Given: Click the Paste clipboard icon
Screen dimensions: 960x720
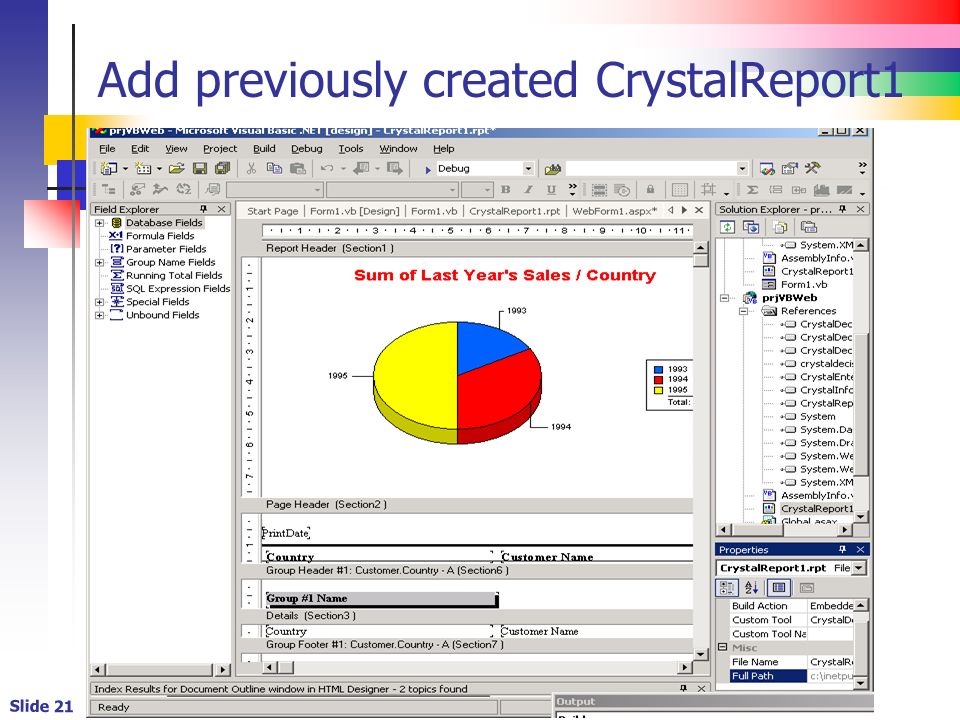Looking at the screenshot, I should pyautogui.click(x=298, y=168).
